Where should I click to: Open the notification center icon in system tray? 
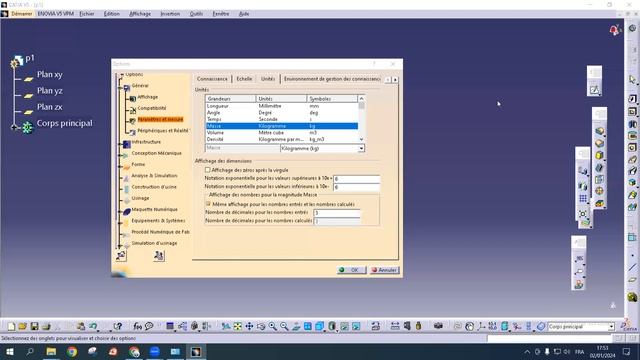(627, 351)
